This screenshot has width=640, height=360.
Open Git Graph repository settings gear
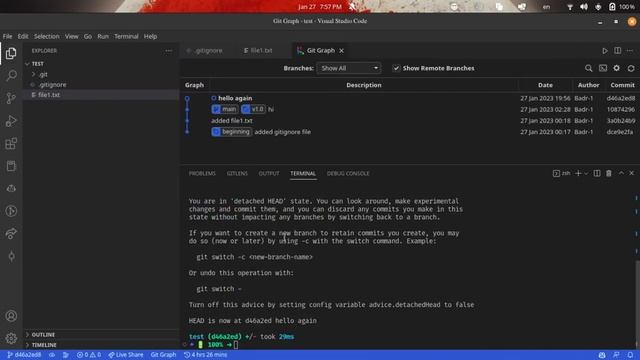click(x=617, y=68)
